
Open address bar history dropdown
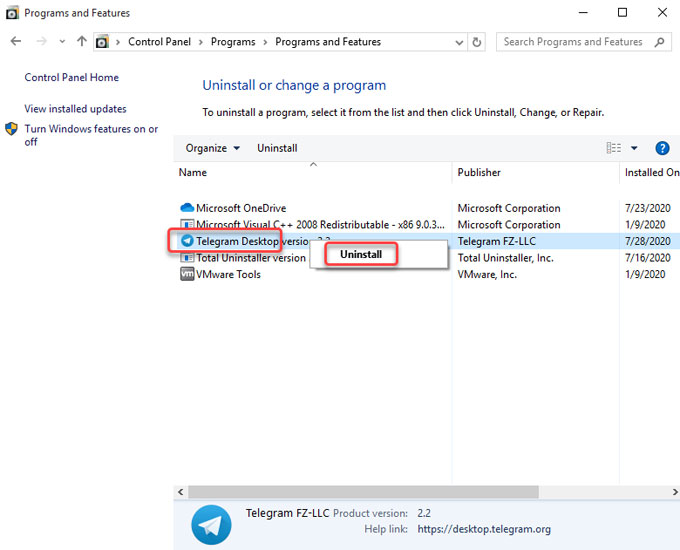click(459, 42)
